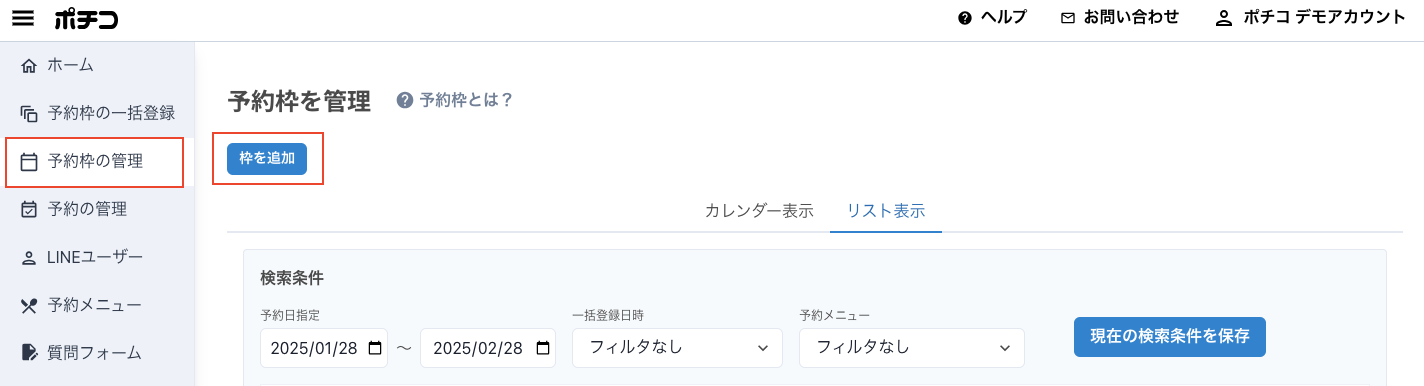Click the help question mark icon
Viewport: 1424px width, 386px height.
click(964, 18)
